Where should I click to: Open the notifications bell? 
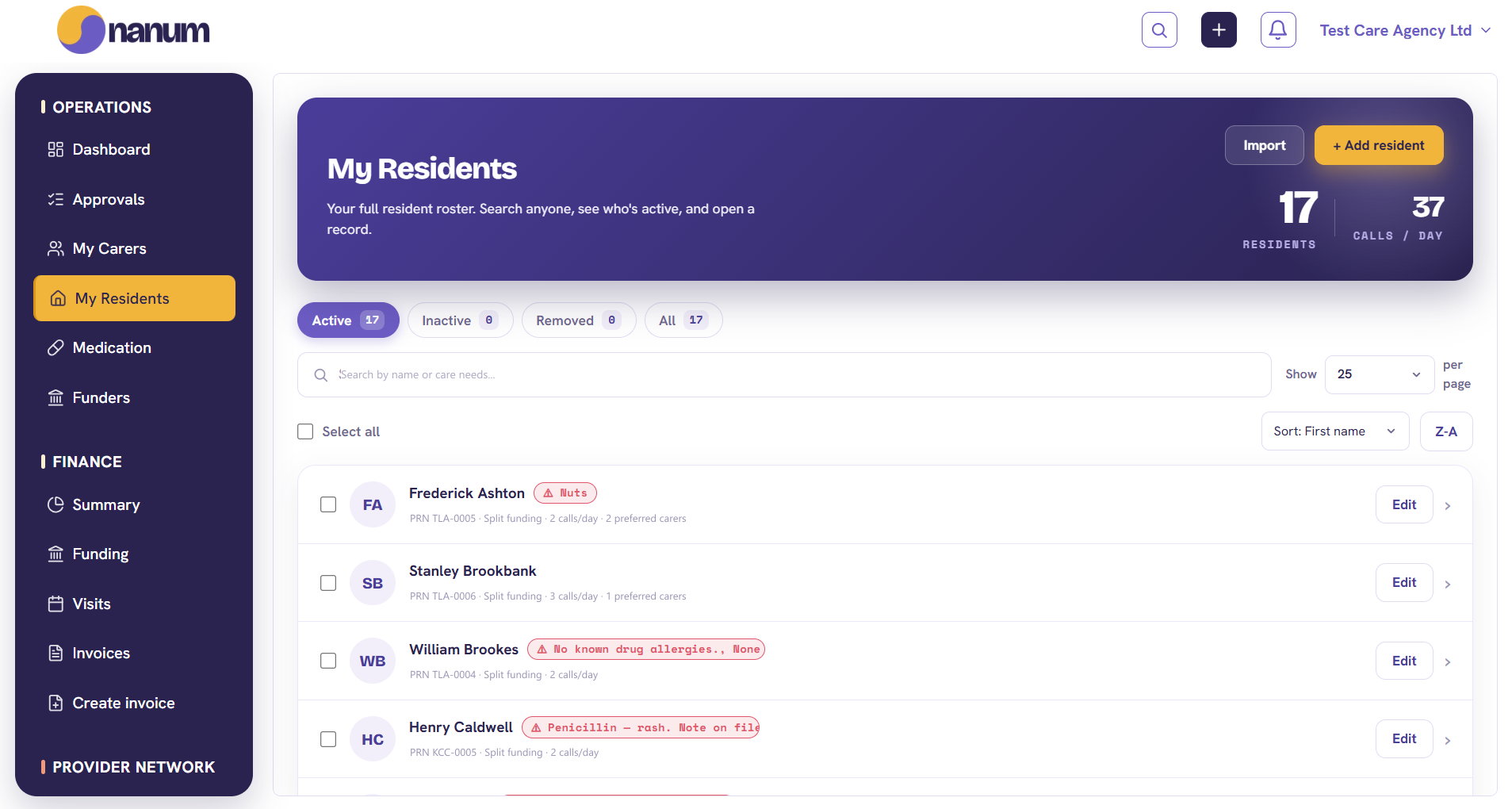coord(1278,30)
